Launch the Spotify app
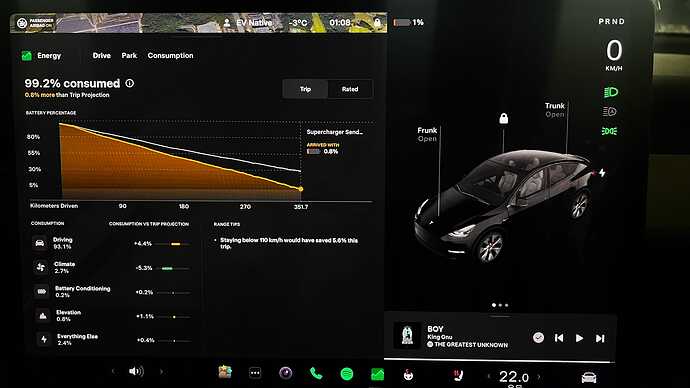This screenshot has height=388, width=690. tap(347, 374)
